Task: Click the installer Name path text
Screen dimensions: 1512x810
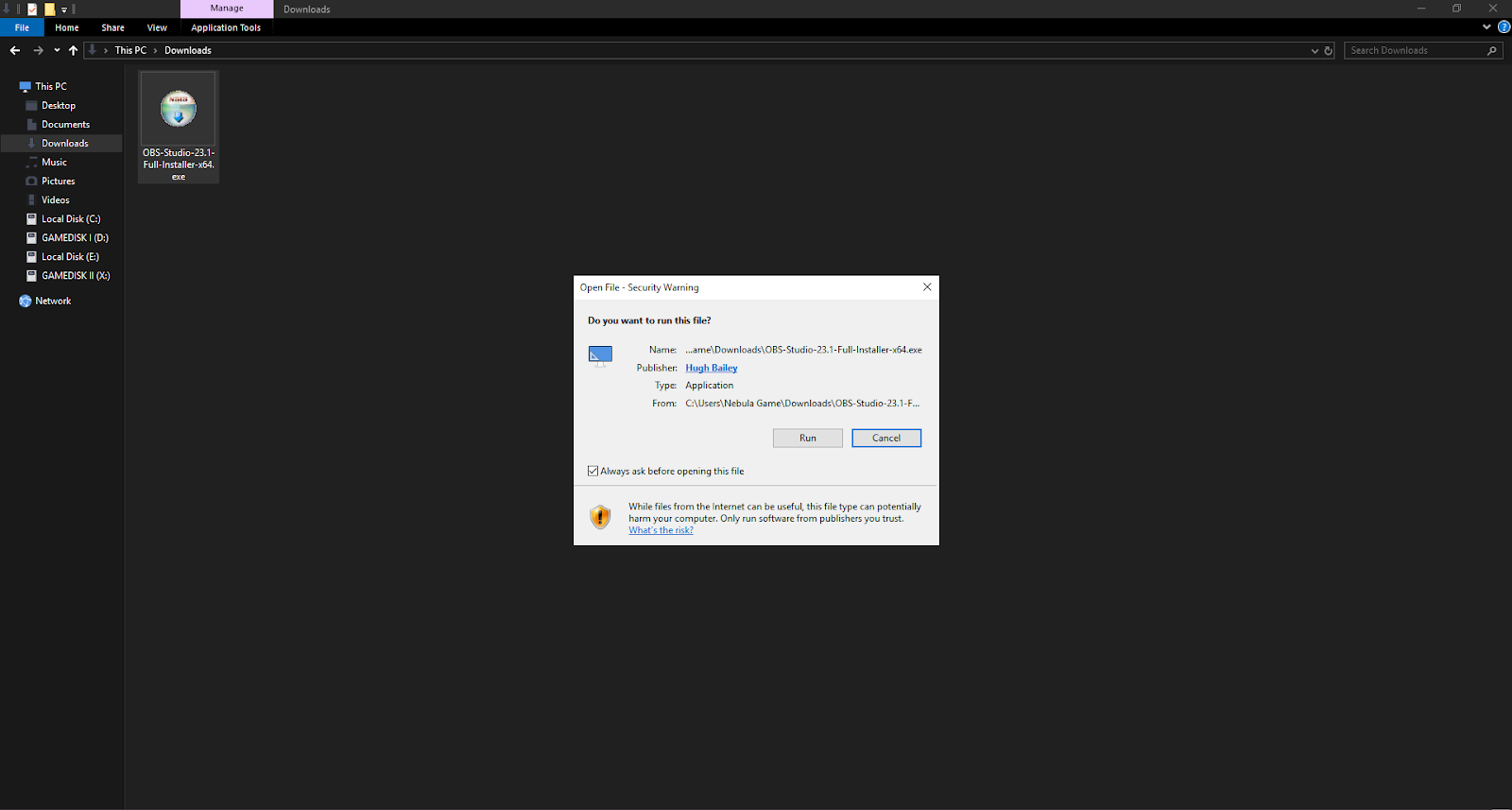Action: pos(803,350)
